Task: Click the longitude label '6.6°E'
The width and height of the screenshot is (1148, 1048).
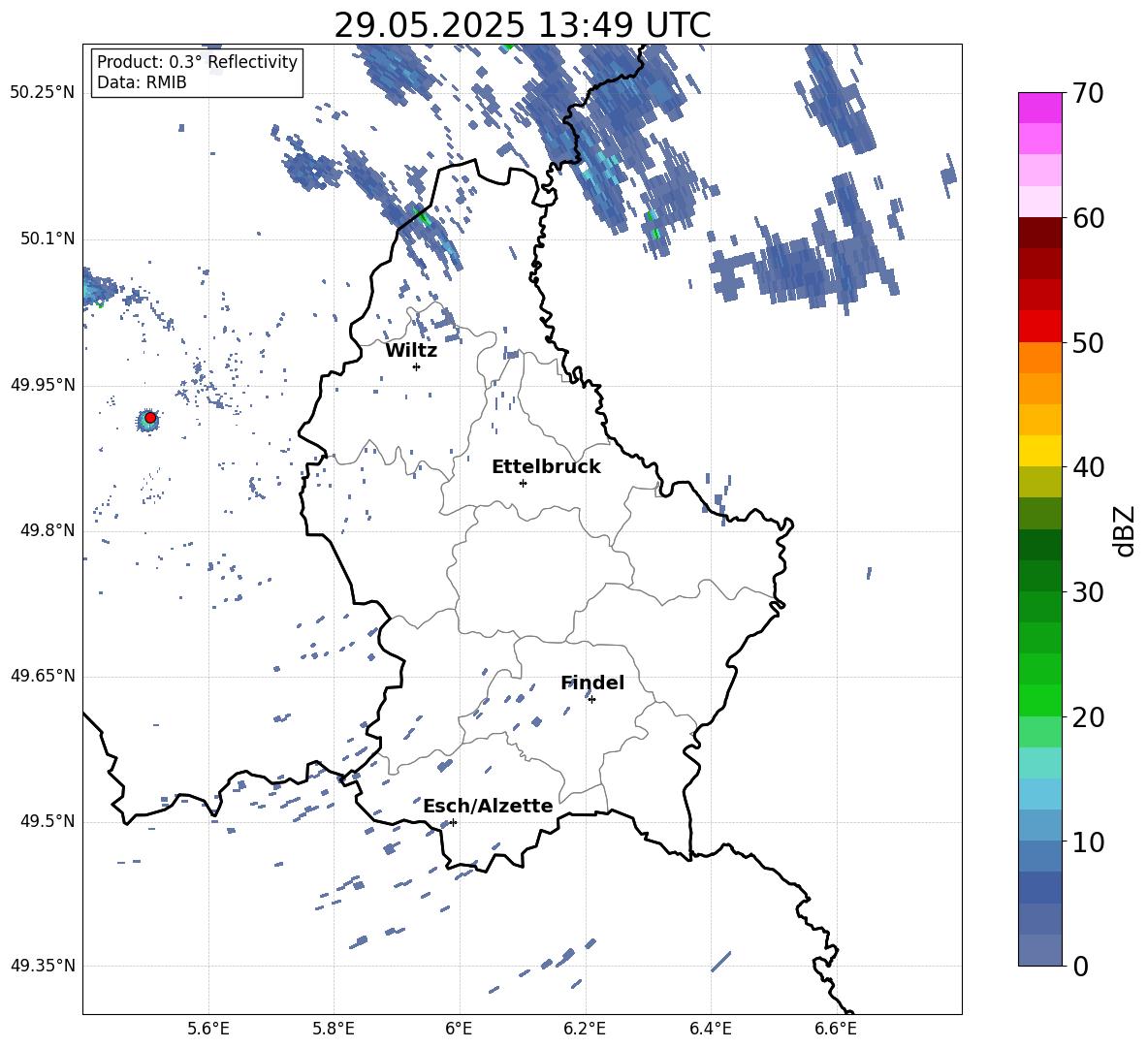Action: (836, 1029)
